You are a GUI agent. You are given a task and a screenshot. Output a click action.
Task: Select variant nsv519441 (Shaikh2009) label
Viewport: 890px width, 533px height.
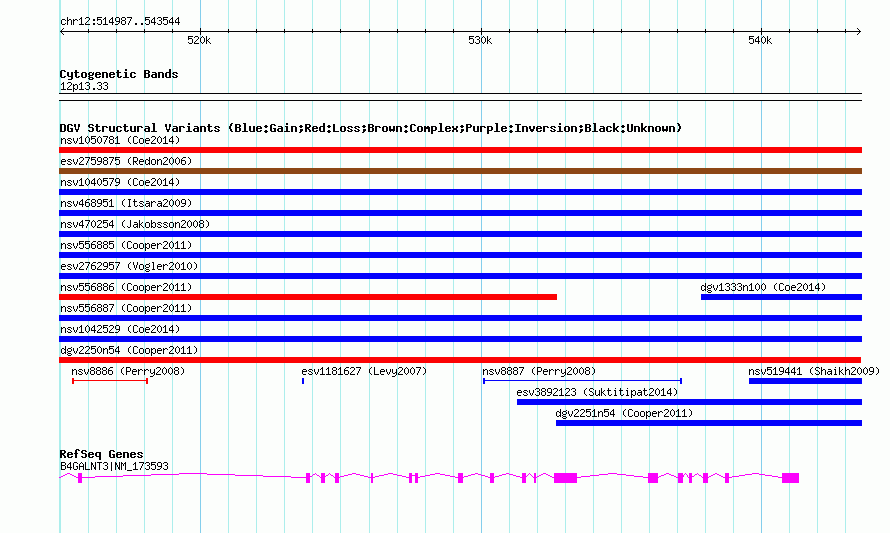814,371
